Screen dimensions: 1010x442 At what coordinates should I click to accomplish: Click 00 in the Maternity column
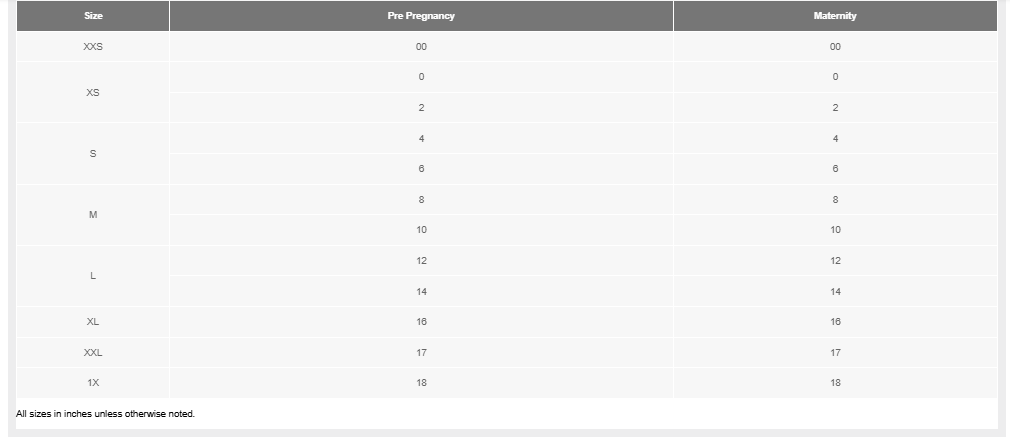point(835,46)
